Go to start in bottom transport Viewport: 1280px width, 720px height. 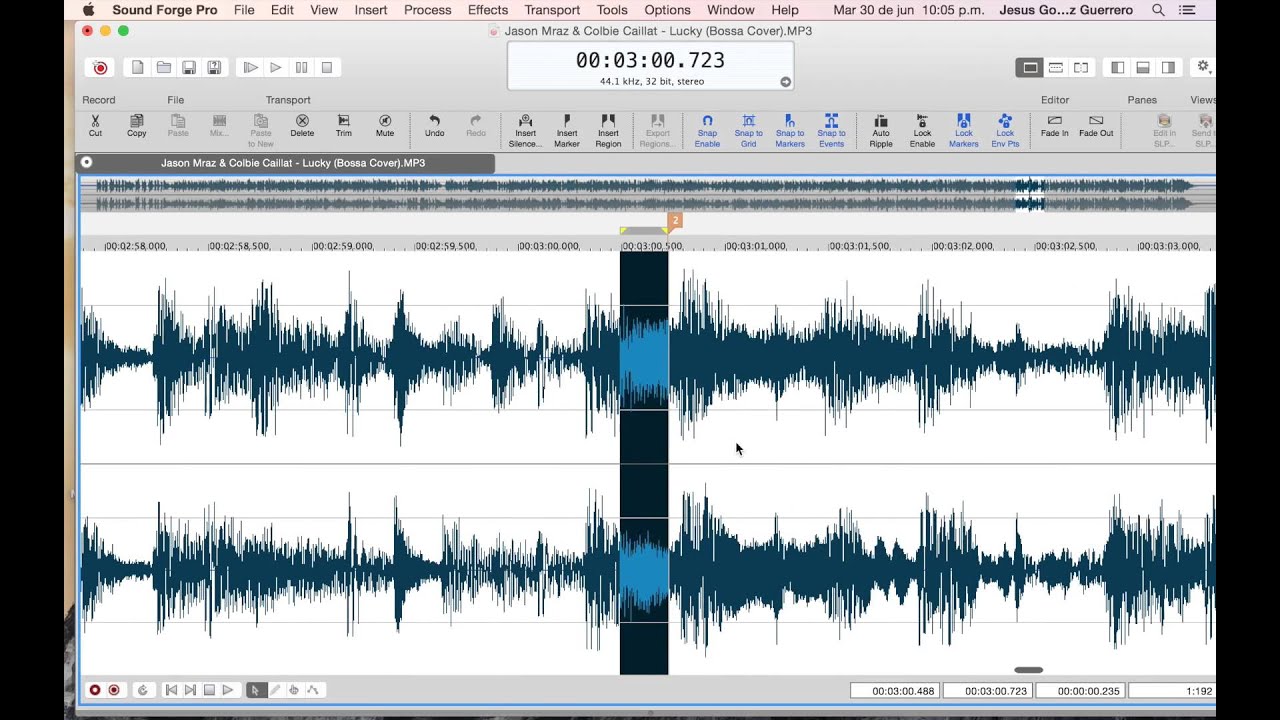(171, 690)
